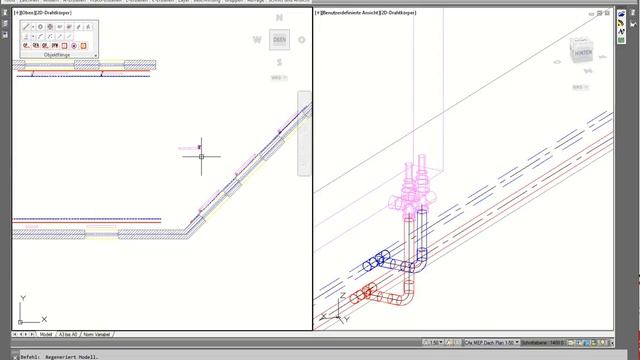Open the WKS dropdown under the right ViewCube

pyautogui.click(x=580, y=87)
